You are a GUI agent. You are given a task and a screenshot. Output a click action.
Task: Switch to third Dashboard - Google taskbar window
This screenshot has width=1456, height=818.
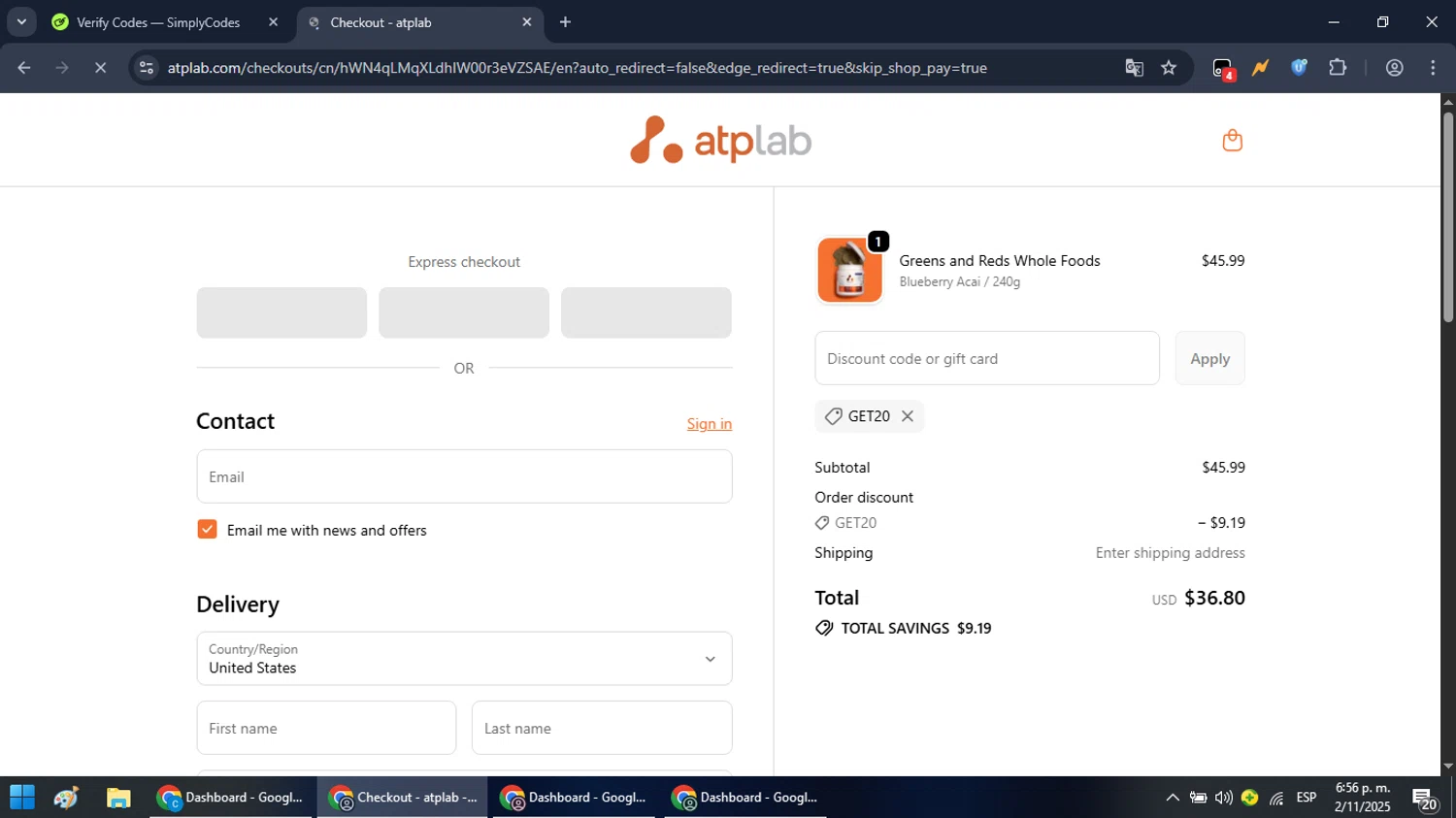click(x=745, y=798)
